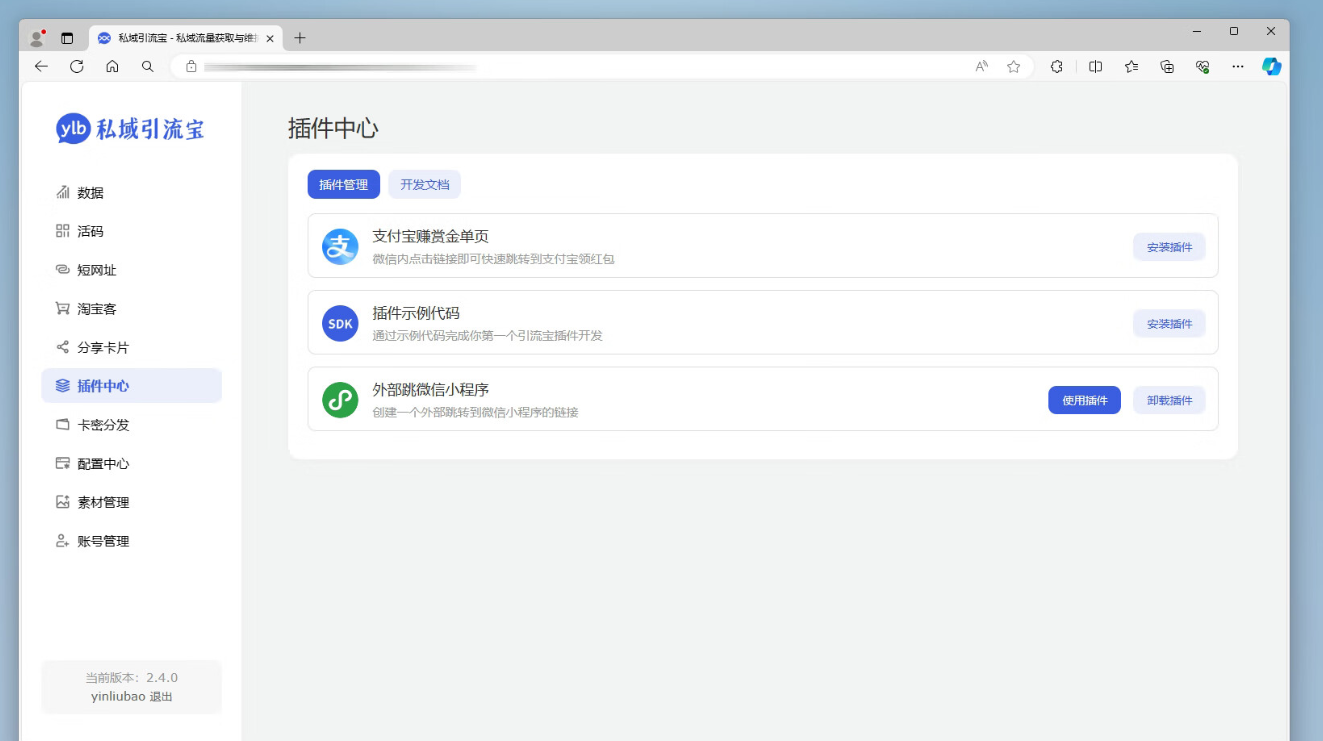1323x741 pixels.
Task: Open 分享卡片 in the sidebar
Action: click(x=103, y=348)
